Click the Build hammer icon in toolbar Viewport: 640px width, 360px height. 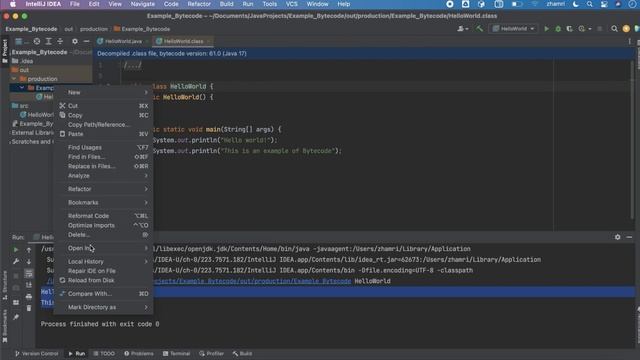(480, 29)
